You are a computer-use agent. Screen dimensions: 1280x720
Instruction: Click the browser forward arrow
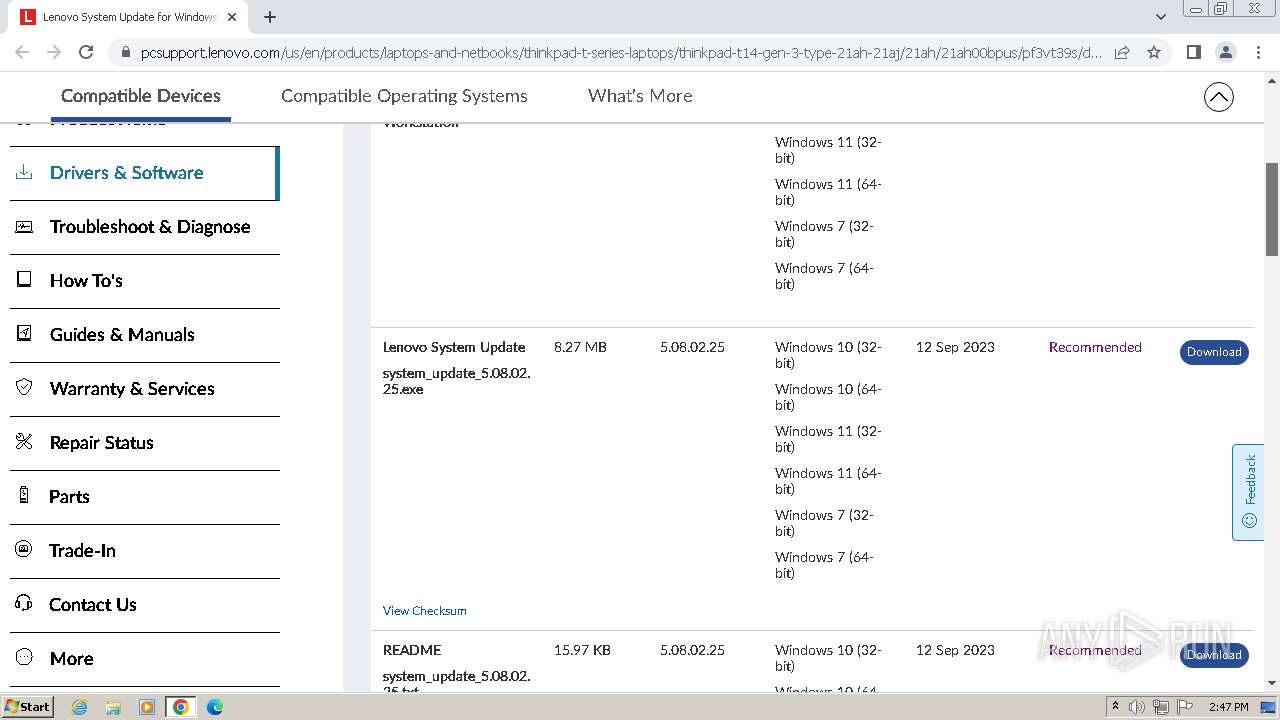[54, 52]
